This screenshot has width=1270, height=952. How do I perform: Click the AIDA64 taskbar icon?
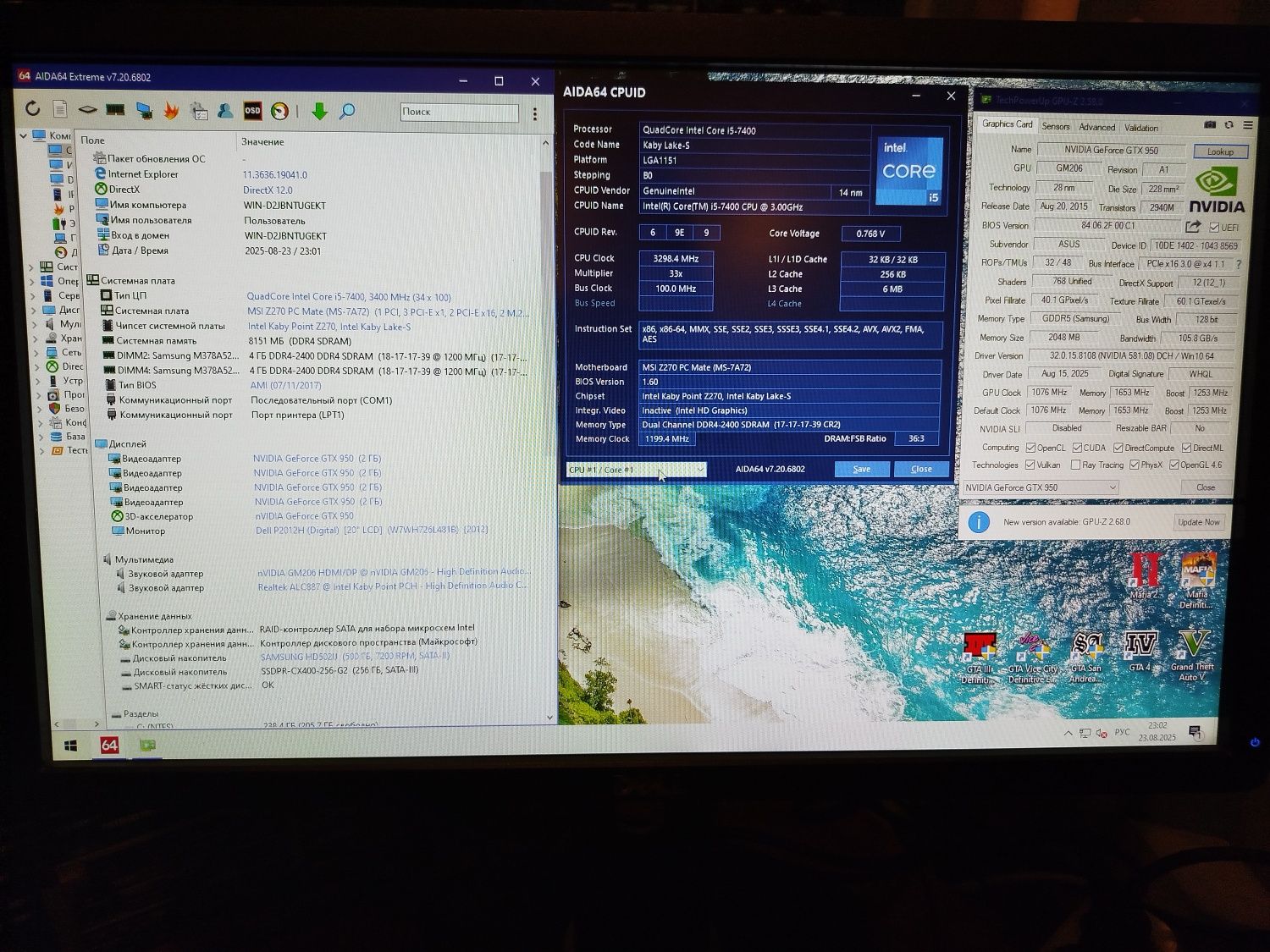tap(109, 745)
